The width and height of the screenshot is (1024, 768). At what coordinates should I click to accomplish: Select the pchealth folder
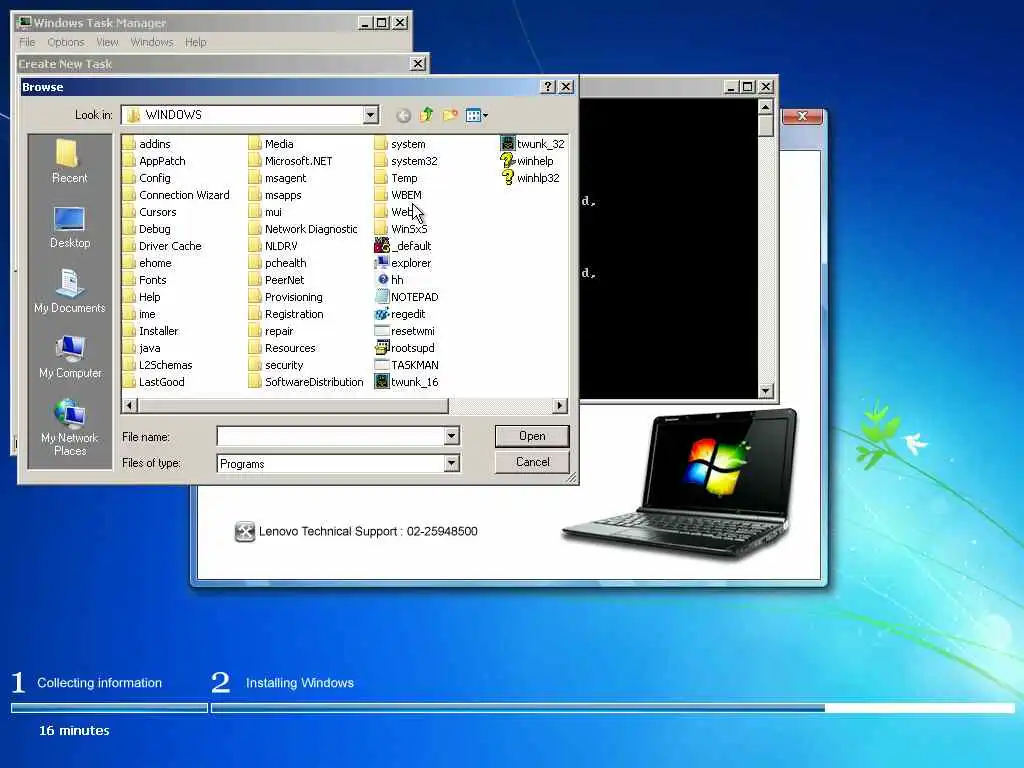[x=278, y=263]
